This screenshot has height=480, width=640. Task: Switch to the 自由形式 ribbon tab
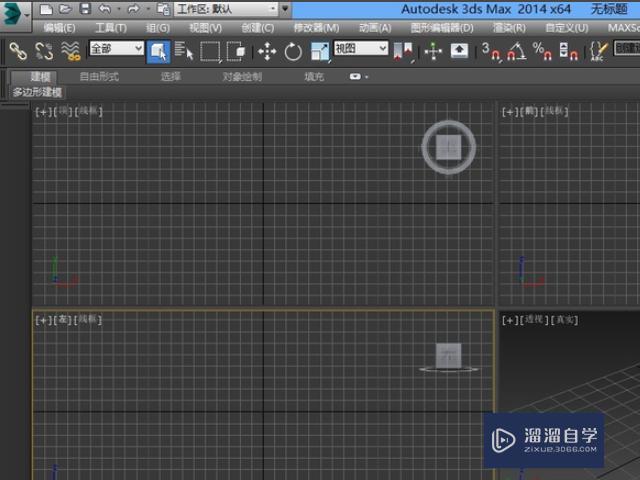tap(99, 76)
